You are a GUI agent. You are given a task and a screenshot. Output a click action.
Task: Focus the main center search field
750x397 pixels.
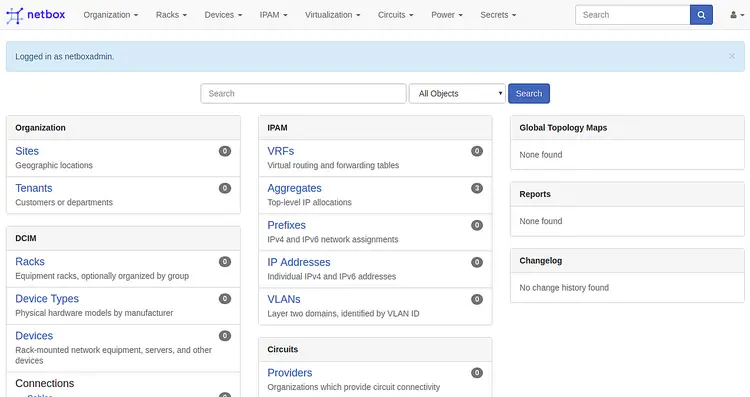(x=303, y=93)
